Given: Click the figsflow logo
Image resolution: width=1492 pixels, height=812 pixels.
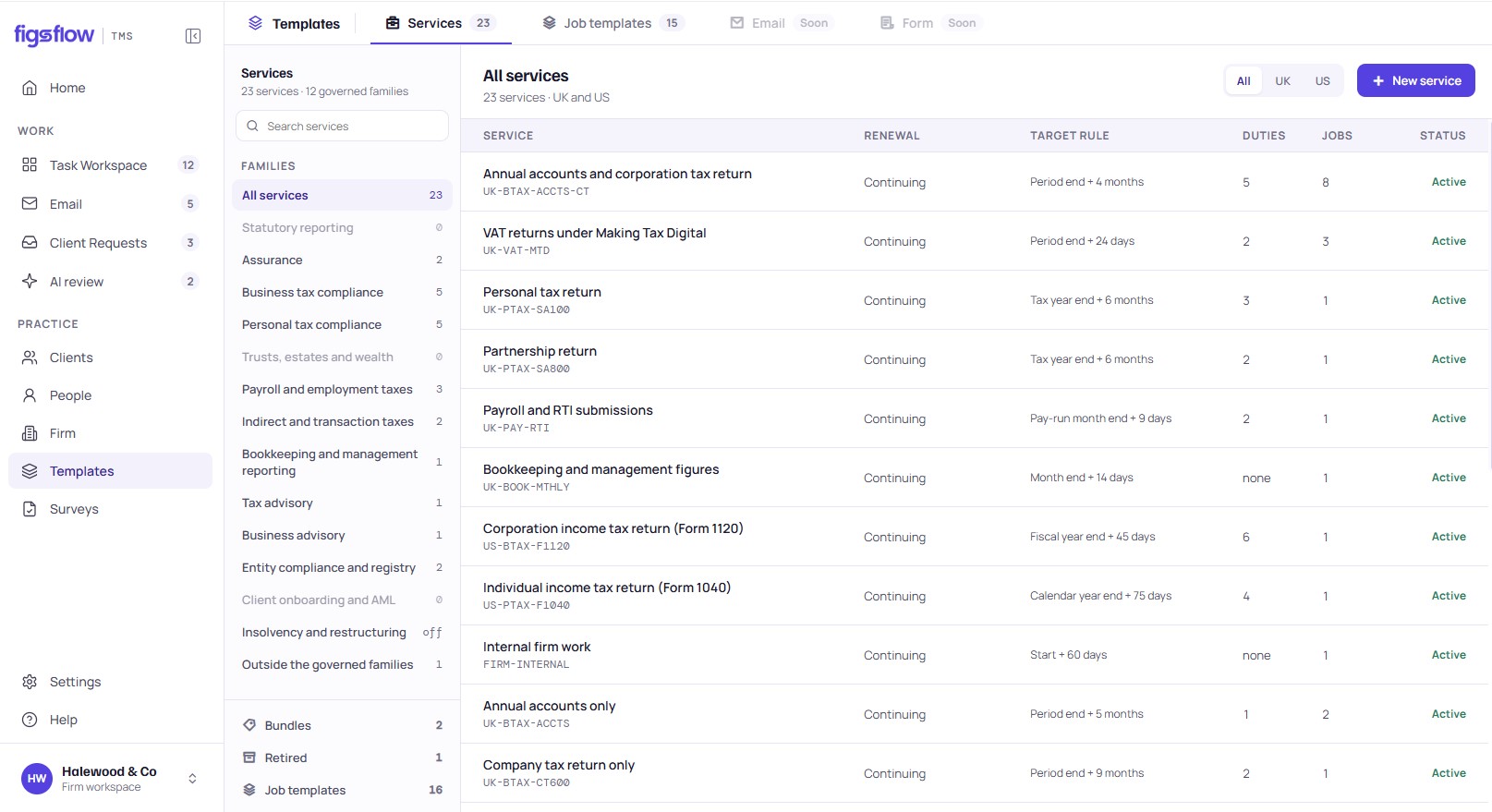Looking at the screenshot, I should point(54,35).
